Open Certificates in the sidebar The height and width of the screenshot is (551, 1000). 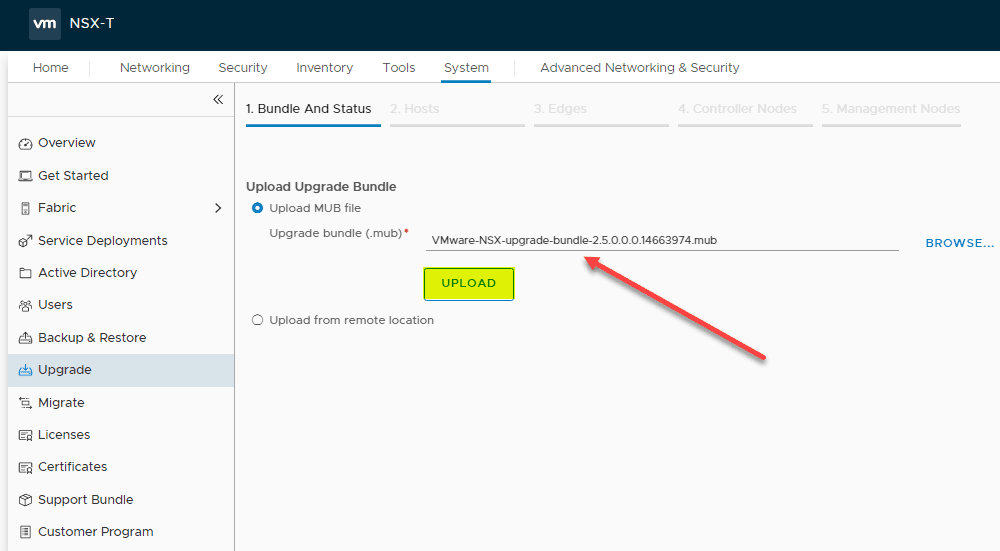tap(72, 467)
